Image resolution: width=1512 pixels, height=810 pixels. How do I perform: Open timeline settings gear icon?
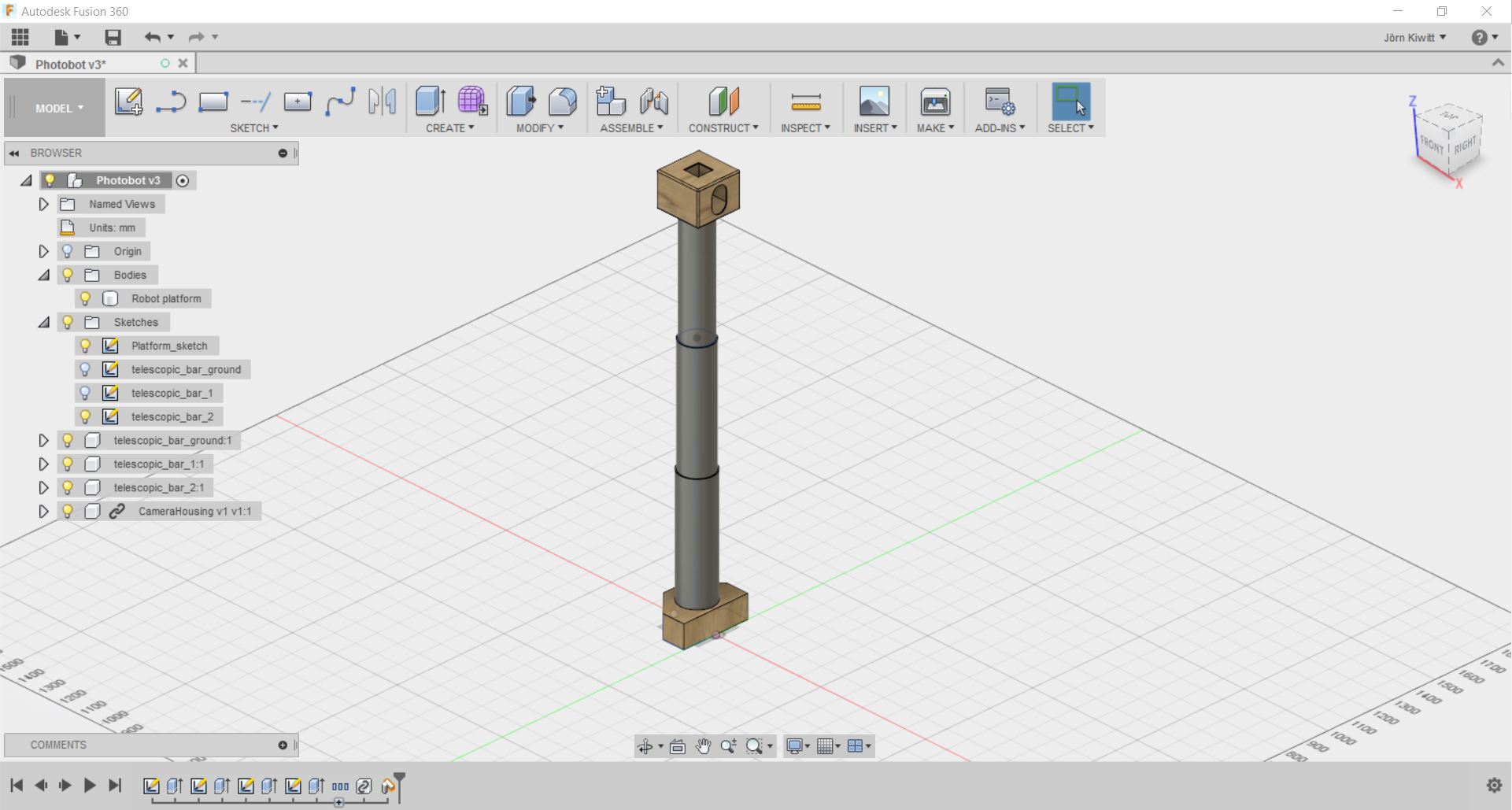[1494, 785]
